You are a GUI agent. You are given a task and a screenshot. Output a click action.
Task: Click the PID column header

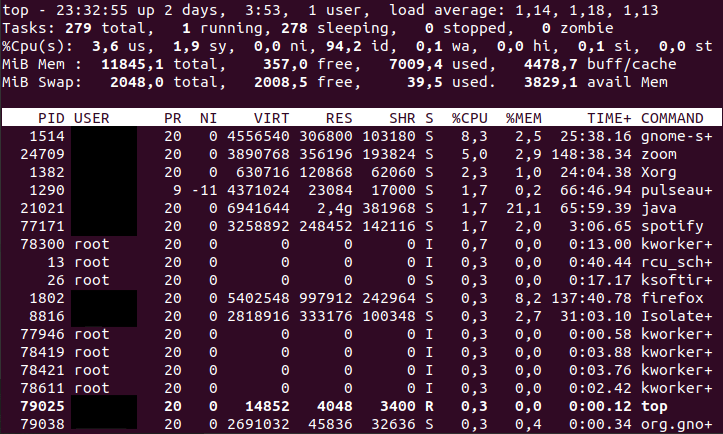(x=51, y=119)
